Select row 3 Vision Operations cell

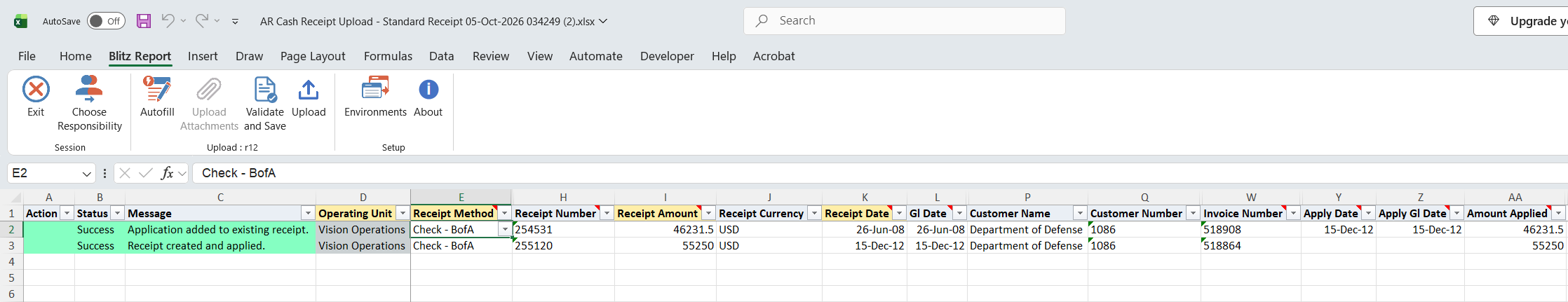point(363,245)
